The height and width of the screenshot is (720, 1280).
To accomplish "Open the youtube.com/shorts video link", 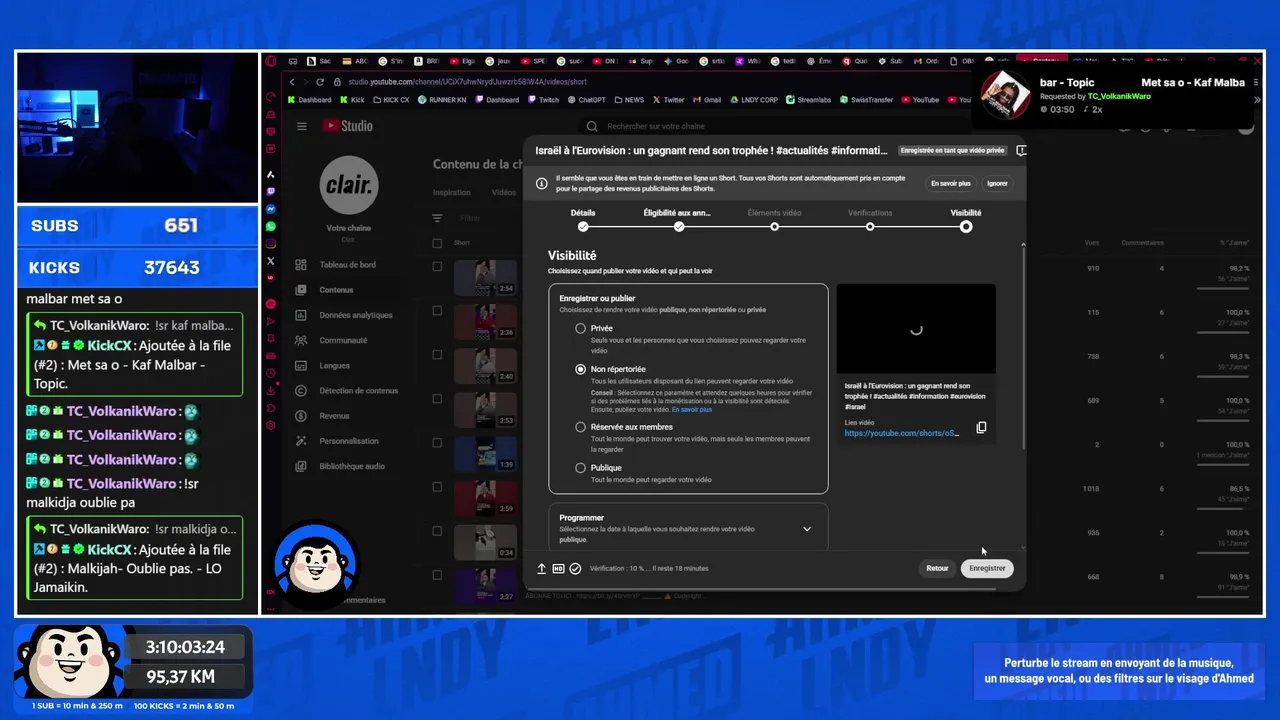I will pos(901,433).
